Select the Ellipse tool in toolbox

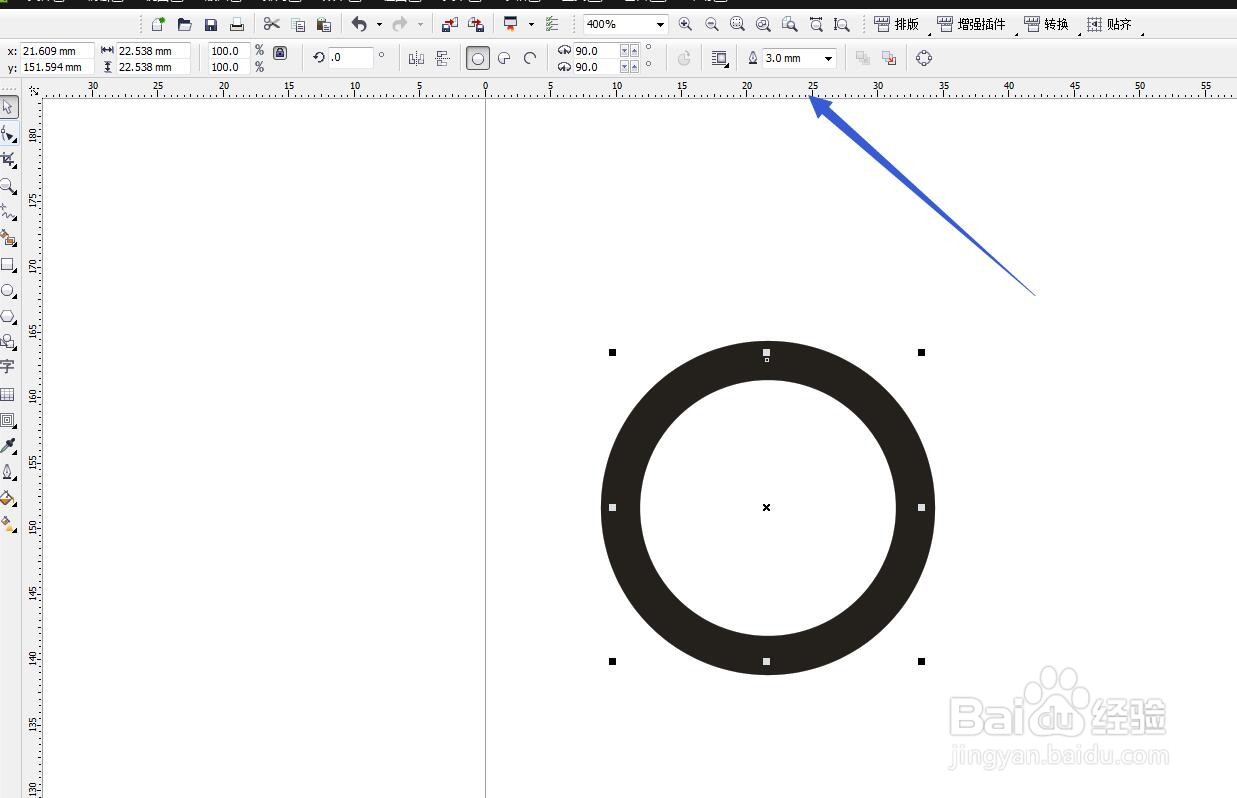[8, 291]
